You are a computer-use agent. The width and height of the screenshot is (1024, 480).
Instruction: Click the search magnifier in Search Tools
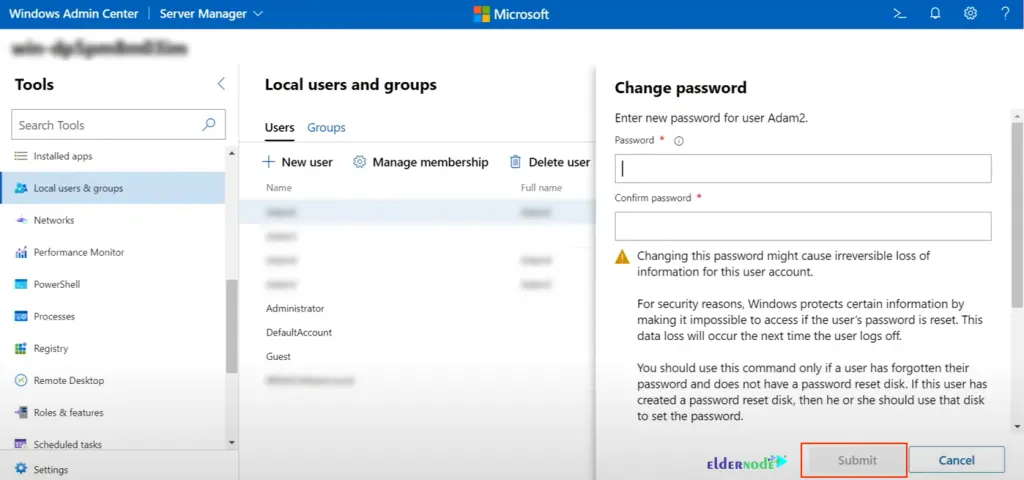pyautogui.click(x=209, y=124)
